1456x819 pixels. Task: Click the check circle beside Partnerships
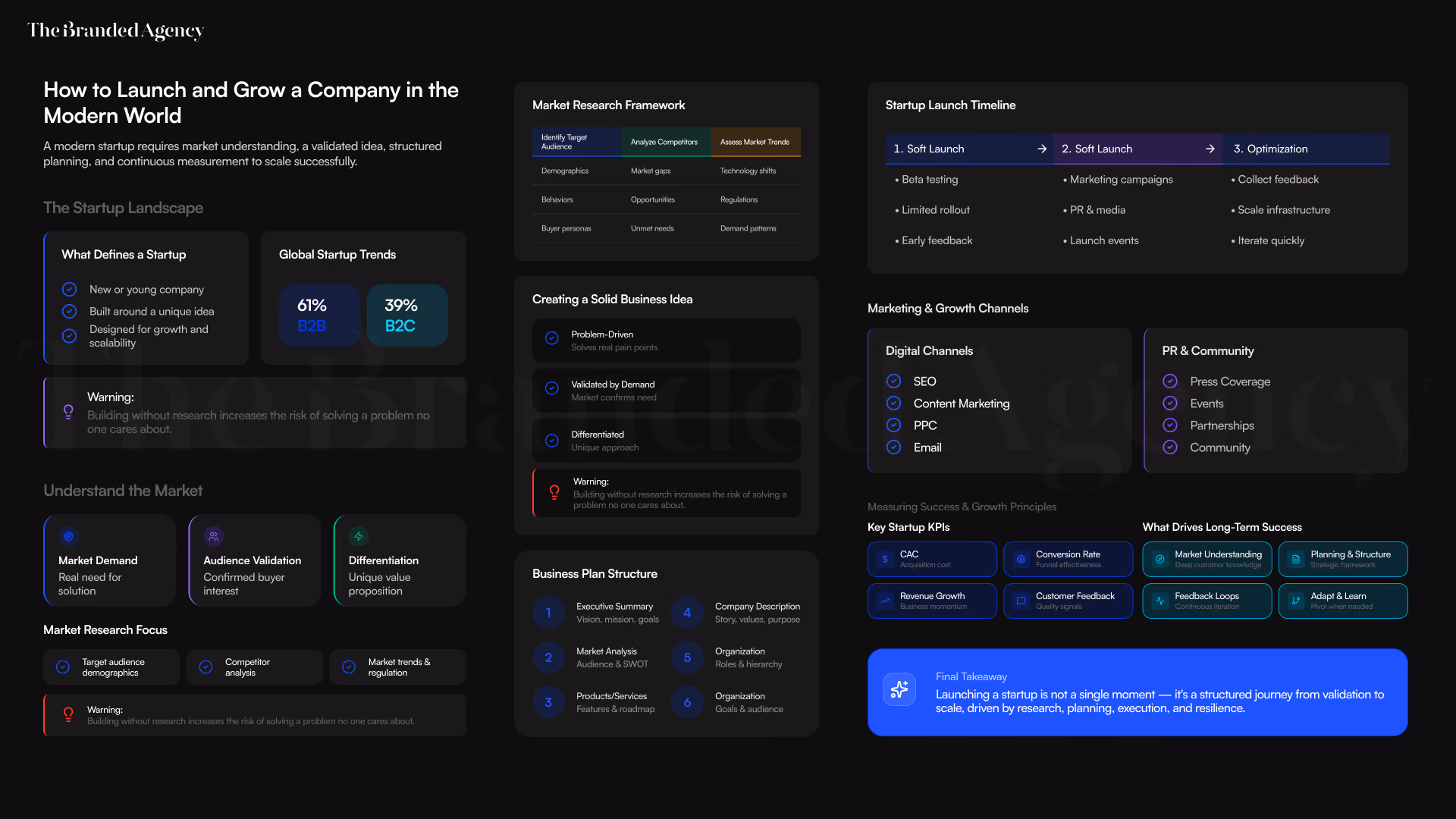[x=1170, y=425]
